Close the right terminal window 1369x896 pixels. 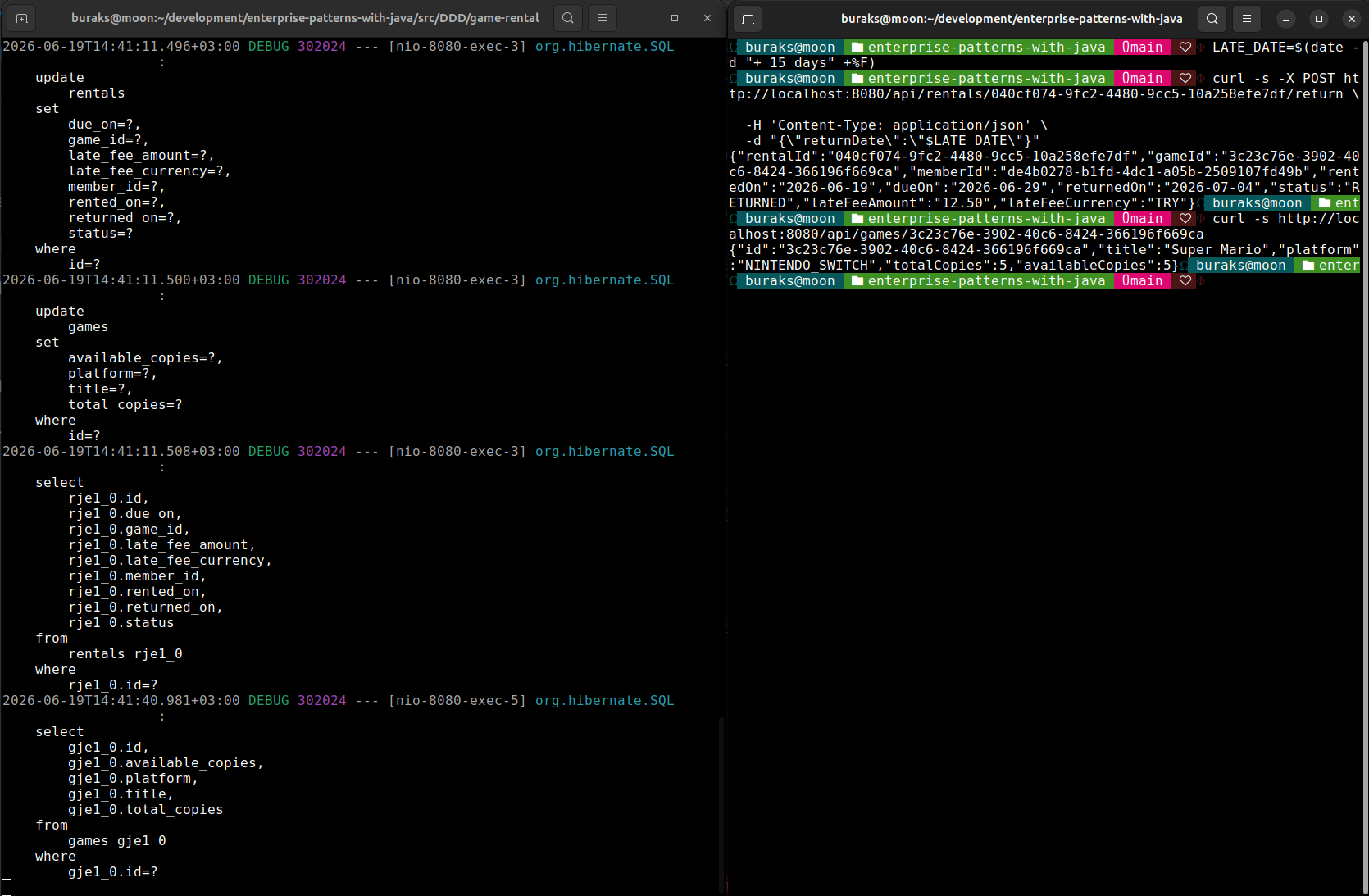pos(1352,18)
